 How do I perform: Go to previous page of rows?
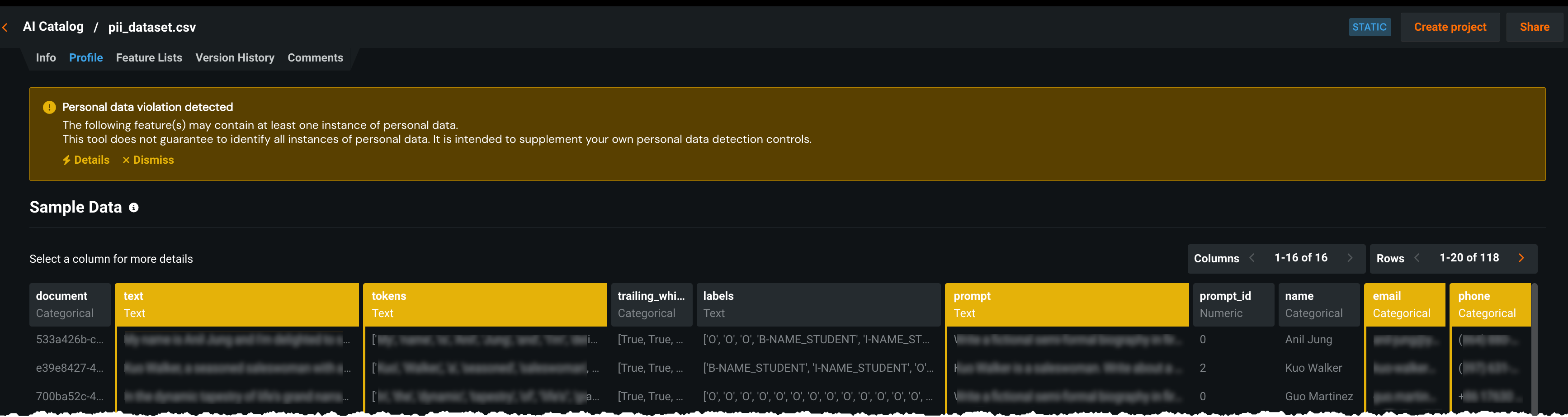coord(1417,258)
